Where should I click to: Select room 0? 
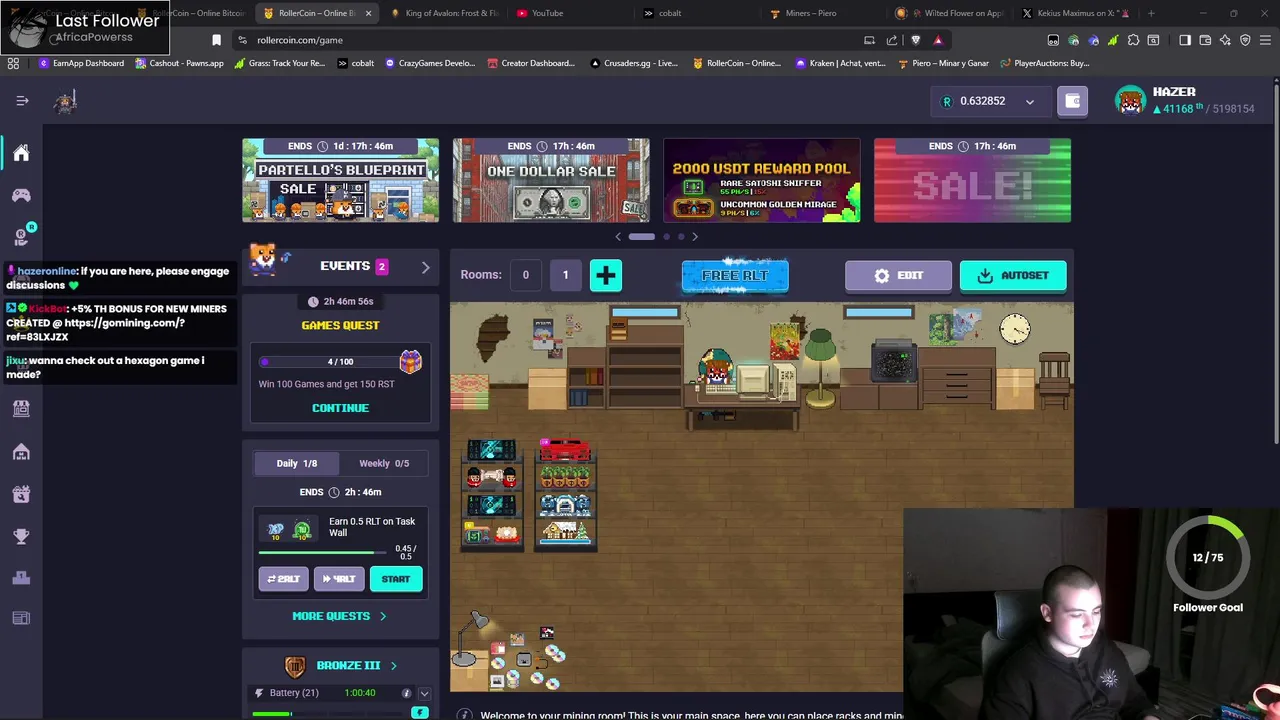(525, 275)
